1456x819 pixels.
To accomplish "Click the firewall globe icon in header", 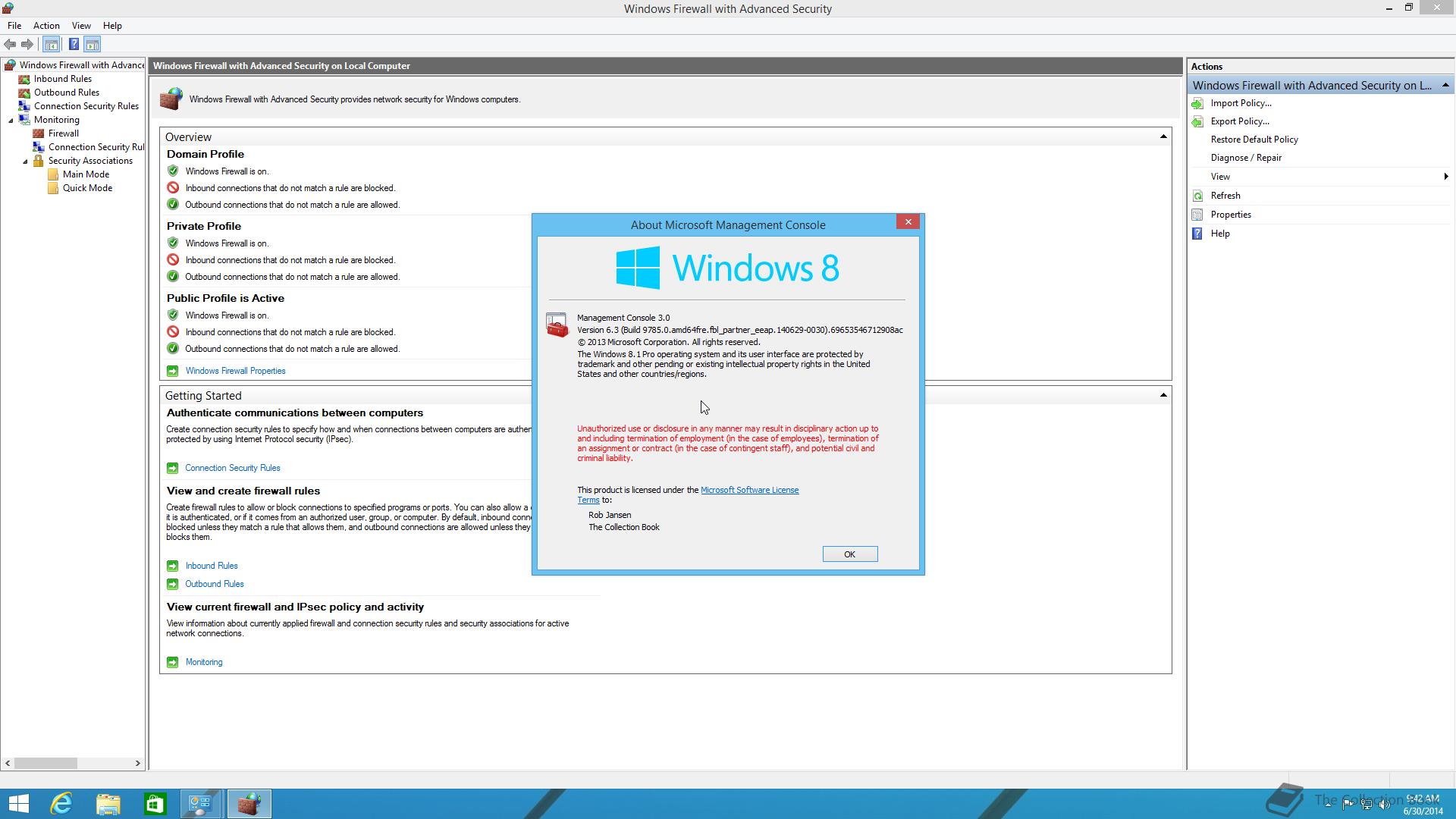I will (x=171, y=99).
